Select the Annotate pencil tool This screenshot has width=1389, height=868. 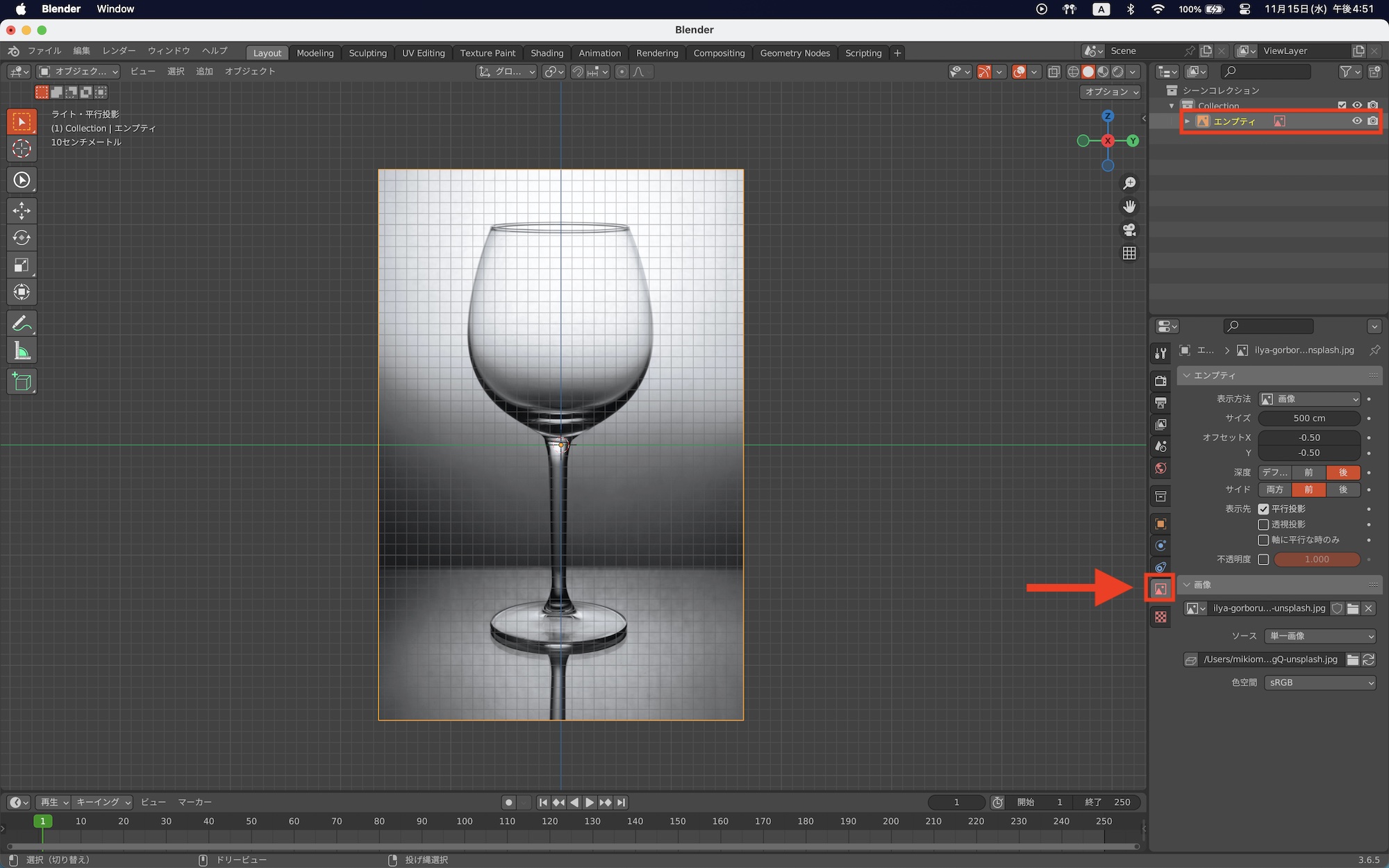(22, 324)
